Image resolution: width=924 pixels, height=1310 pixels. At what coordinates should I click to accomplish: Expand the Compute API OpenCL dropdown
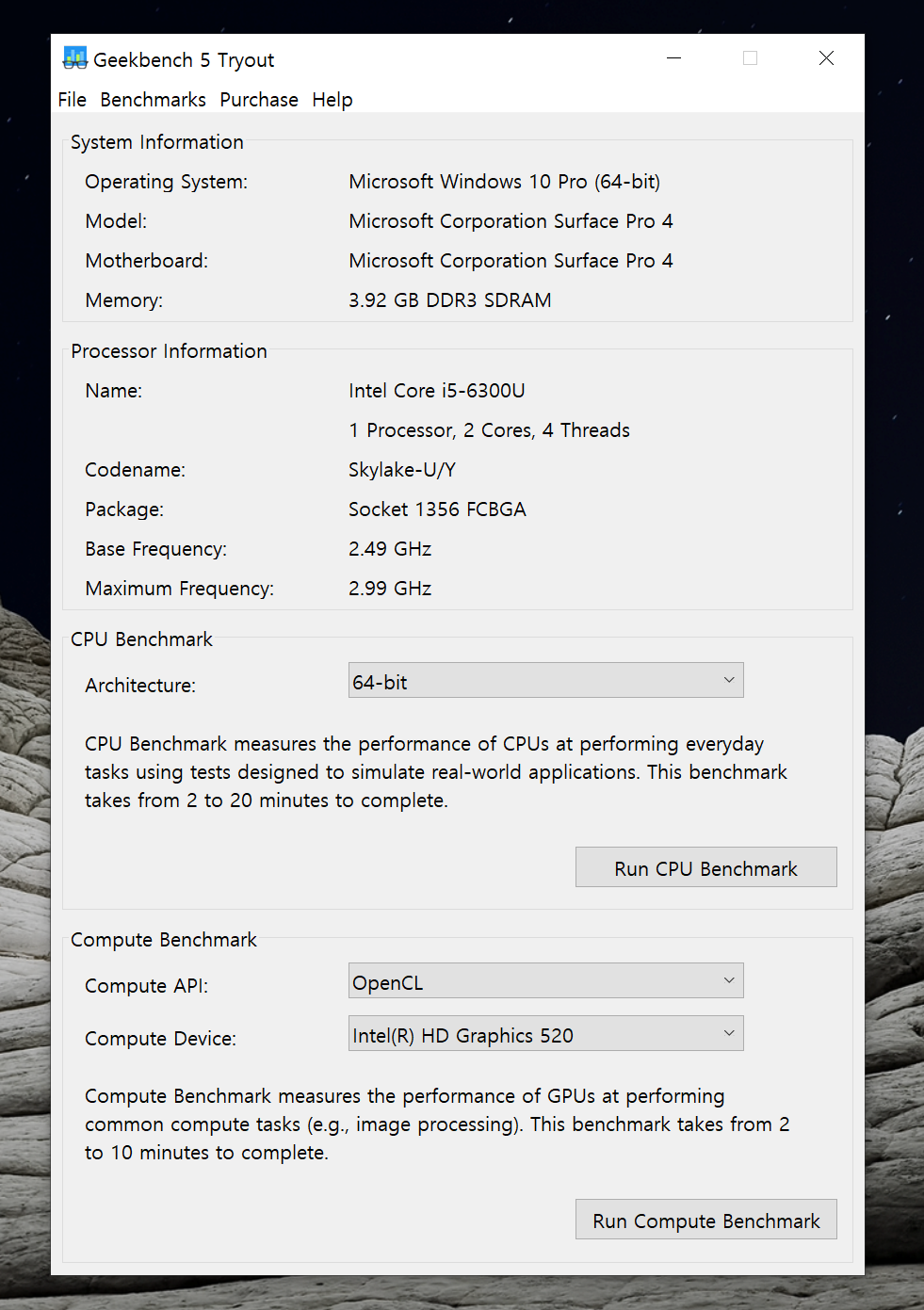point(545,980)
